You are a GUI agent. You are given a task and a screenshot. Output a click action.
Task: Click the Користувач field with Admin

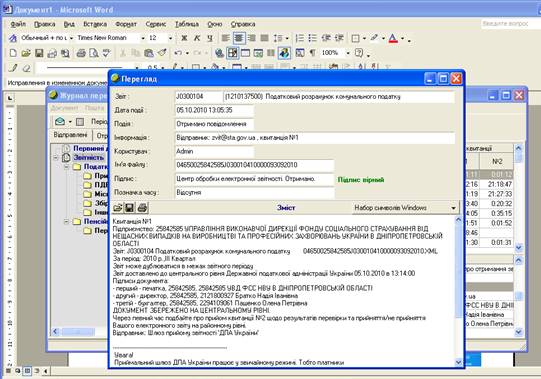pyautogui.click(x=215, y=151)
